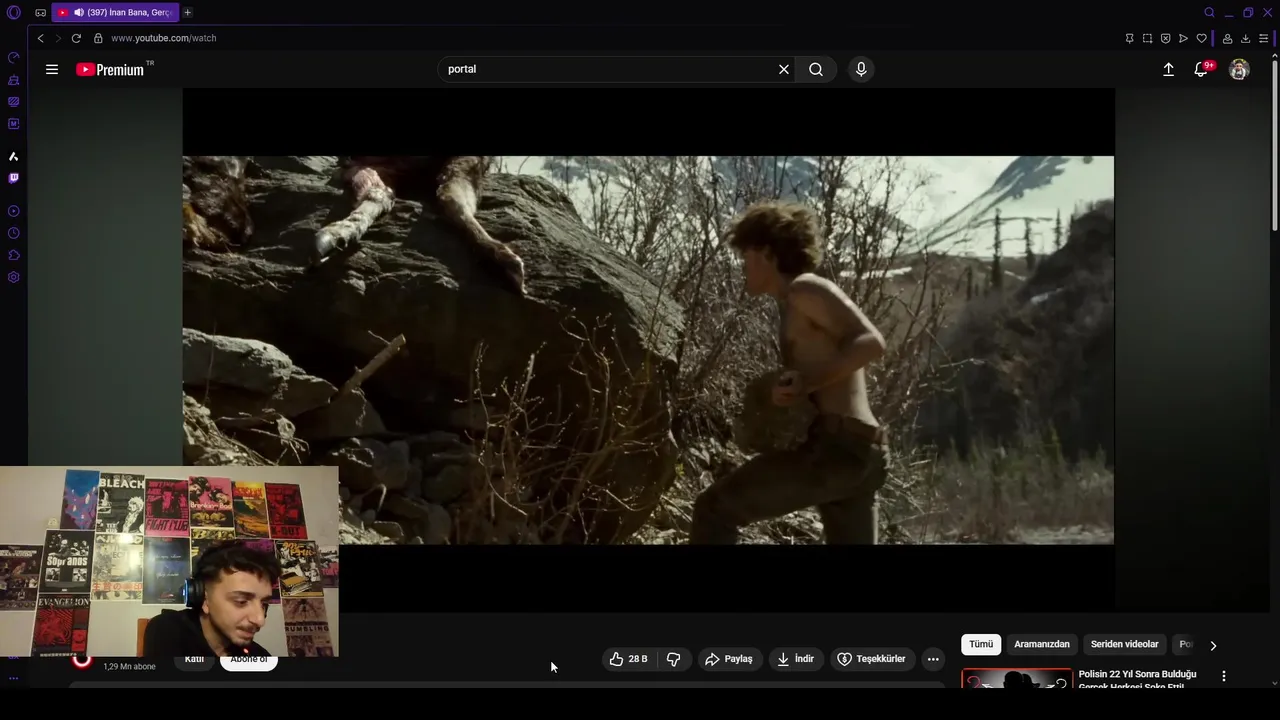Image resolution: width=1280 pixels, height=720 pixels.
Task: Take a snapshot with the toolbar icon
Action: pos(1147,38)
